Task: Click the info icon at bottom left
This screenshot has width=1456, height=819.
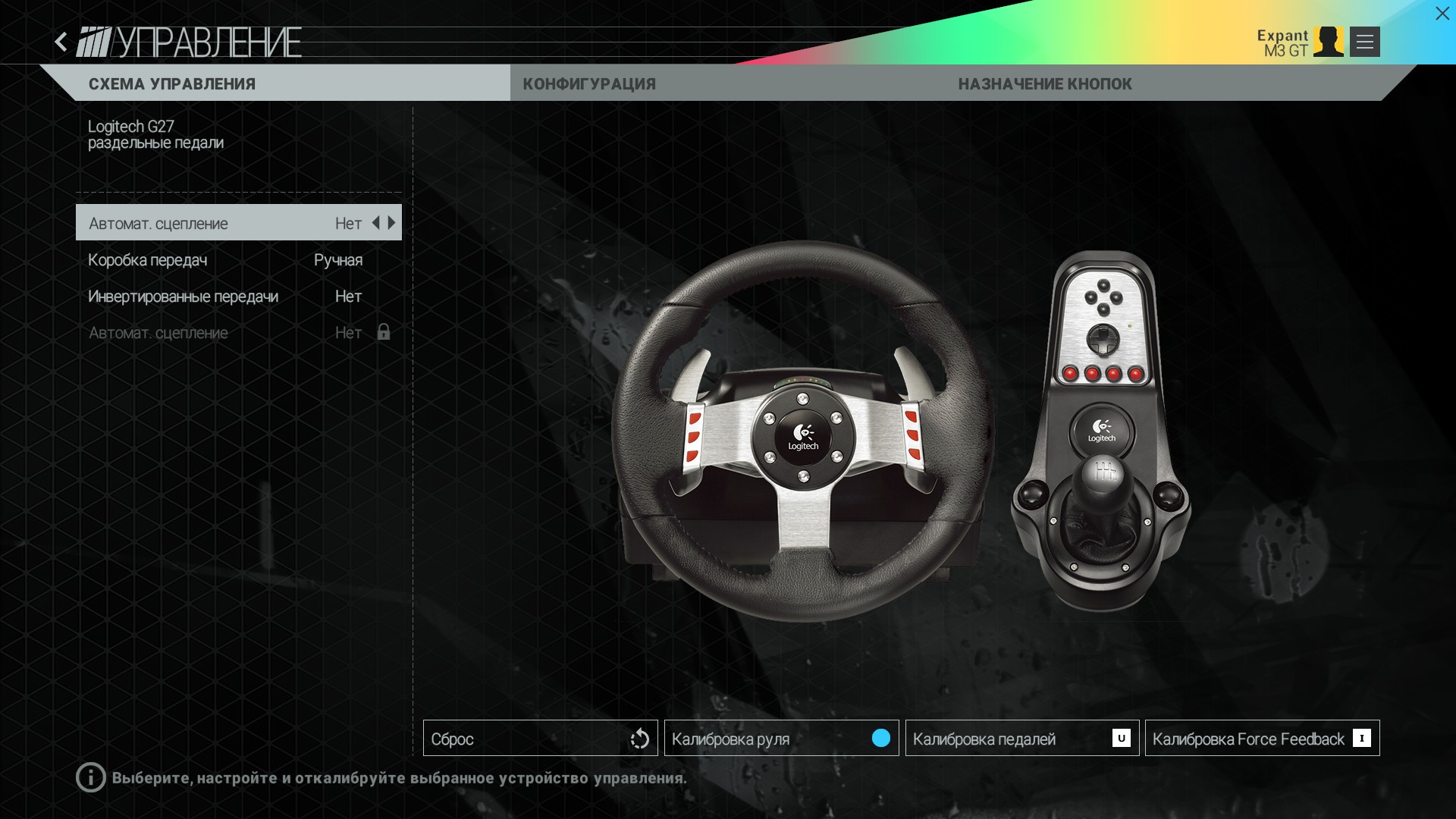Action: 91,777
